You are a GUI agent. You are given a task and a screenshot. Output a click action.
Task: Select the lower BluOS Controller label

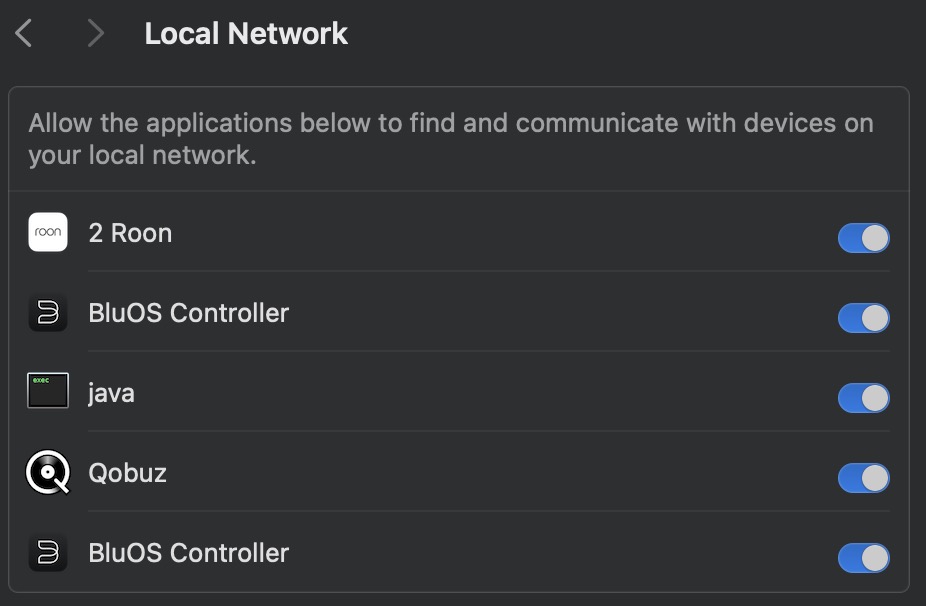point(188,553)
